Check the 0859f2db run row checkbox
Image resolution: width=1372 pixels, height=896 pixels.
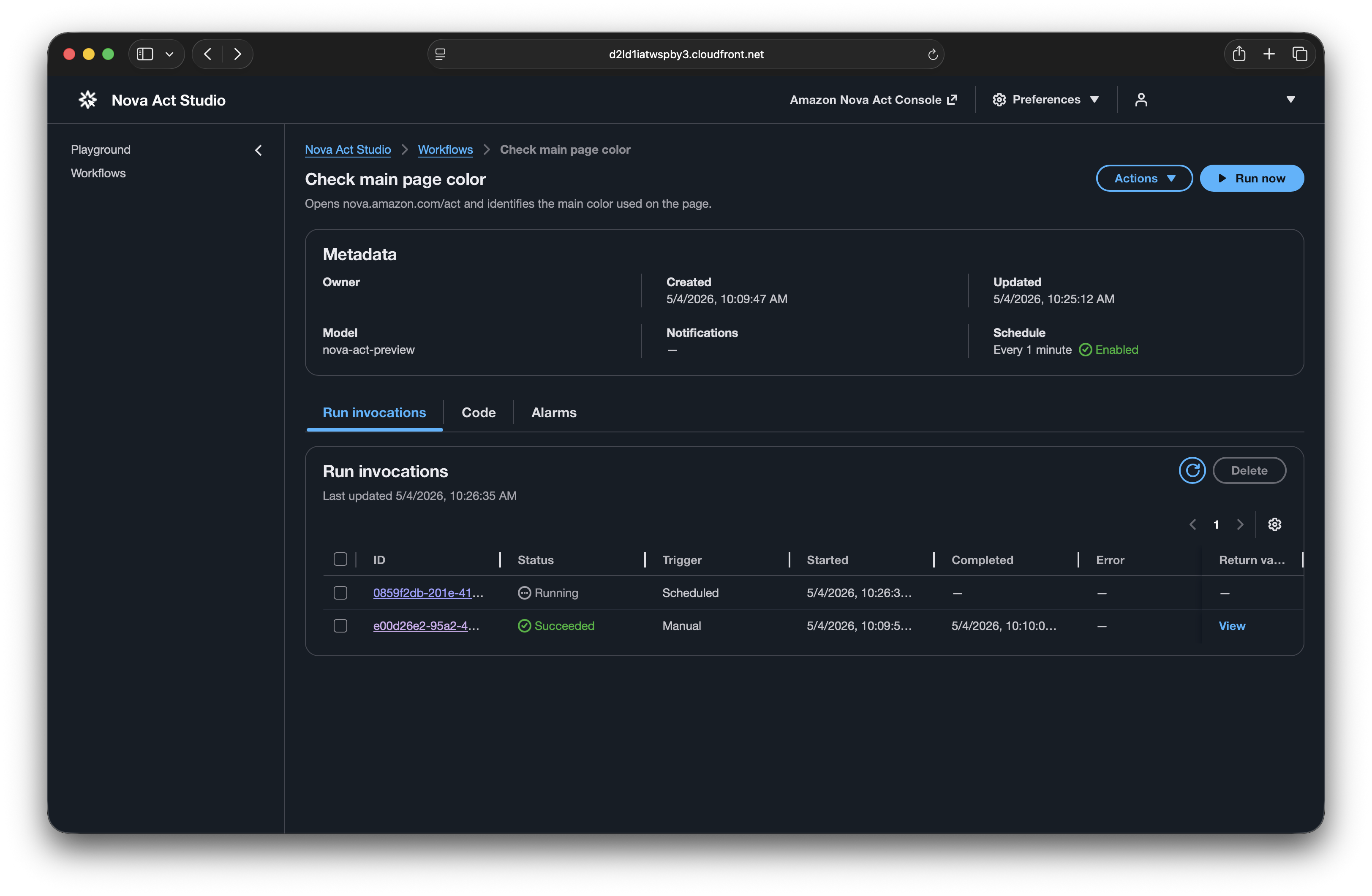(340, 593)
